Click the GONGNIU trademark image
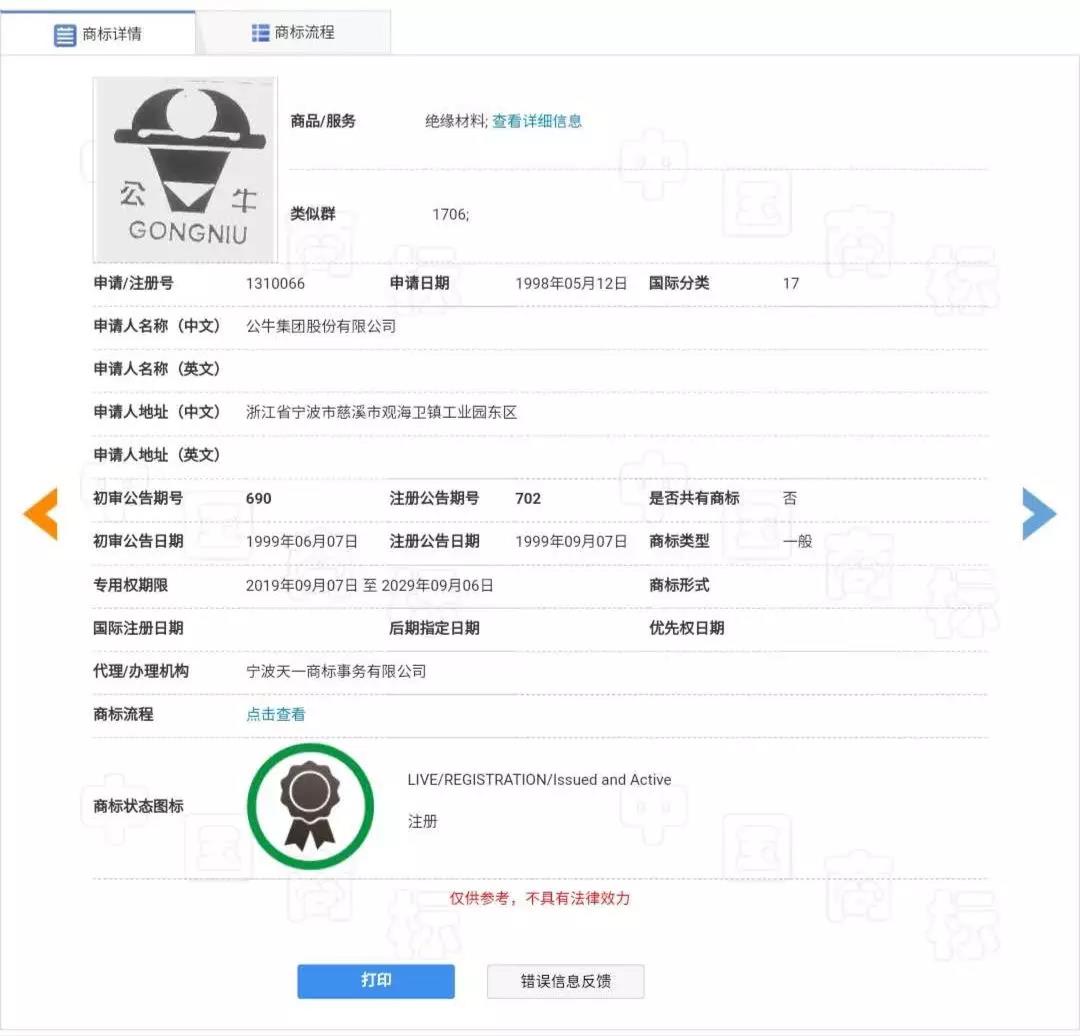The width and height of the screenshot is (1080, 1036). (x=185, y=169)
